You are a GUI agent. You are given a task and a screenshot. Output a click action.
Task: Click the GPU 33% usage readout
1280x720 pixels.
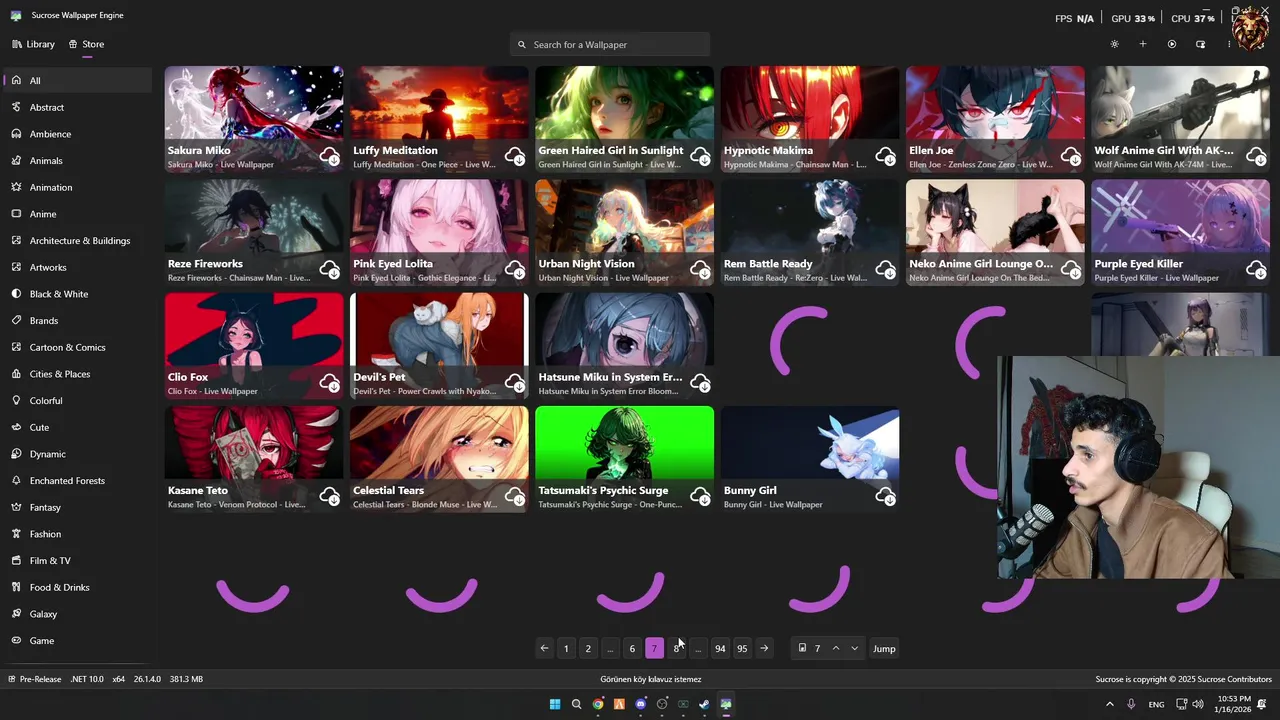[1133, 19]
